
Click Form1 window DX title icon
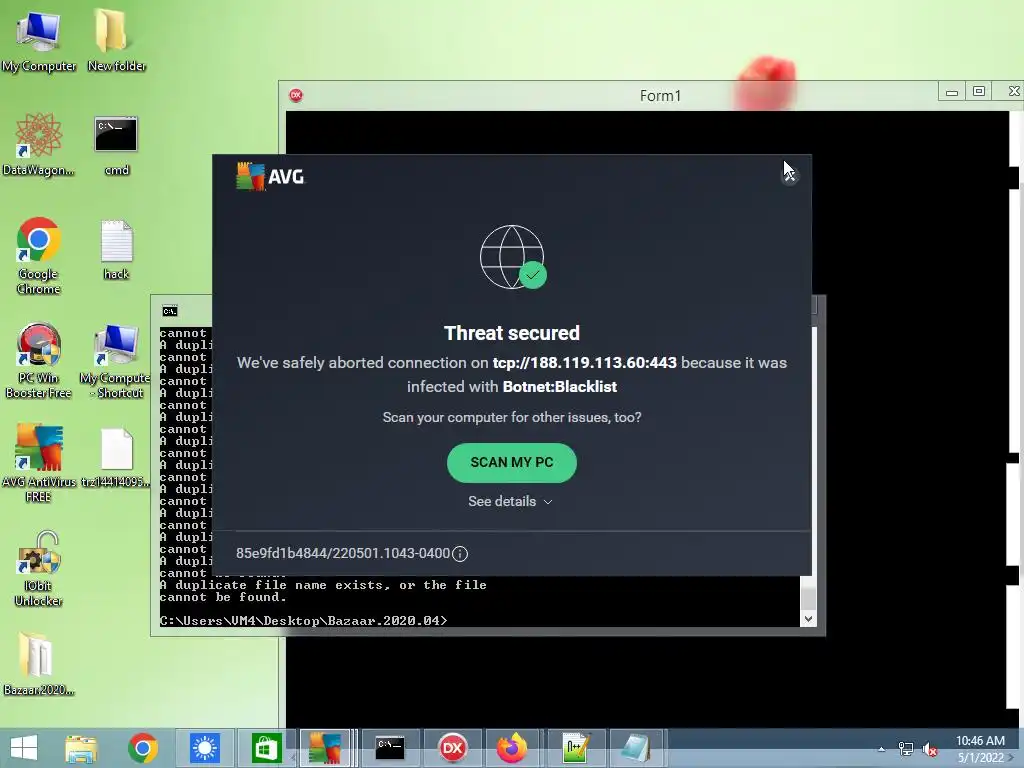[296, 95]
